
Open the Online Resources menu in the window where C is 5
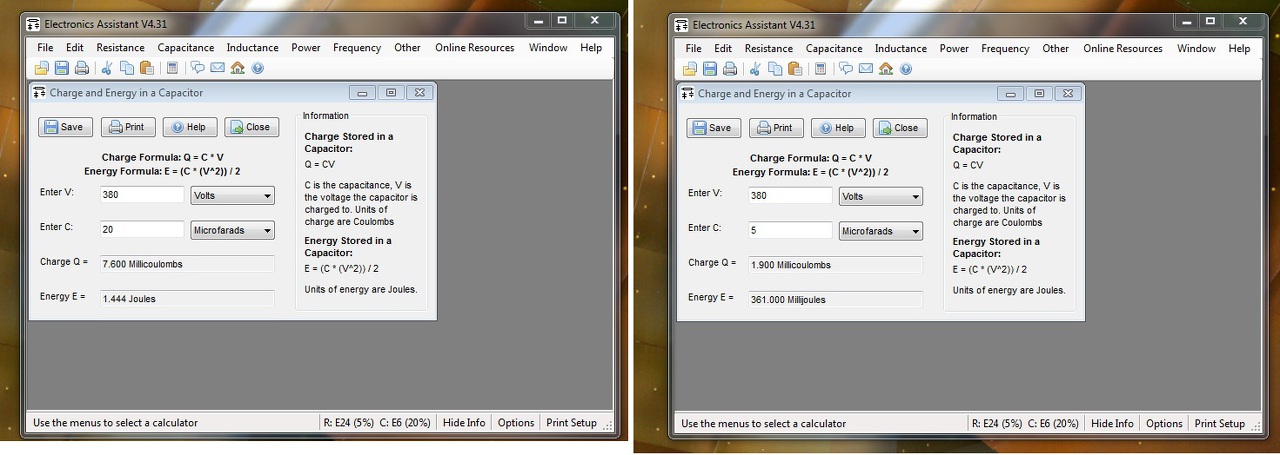pyautogui.click(x=1123, y=48)
